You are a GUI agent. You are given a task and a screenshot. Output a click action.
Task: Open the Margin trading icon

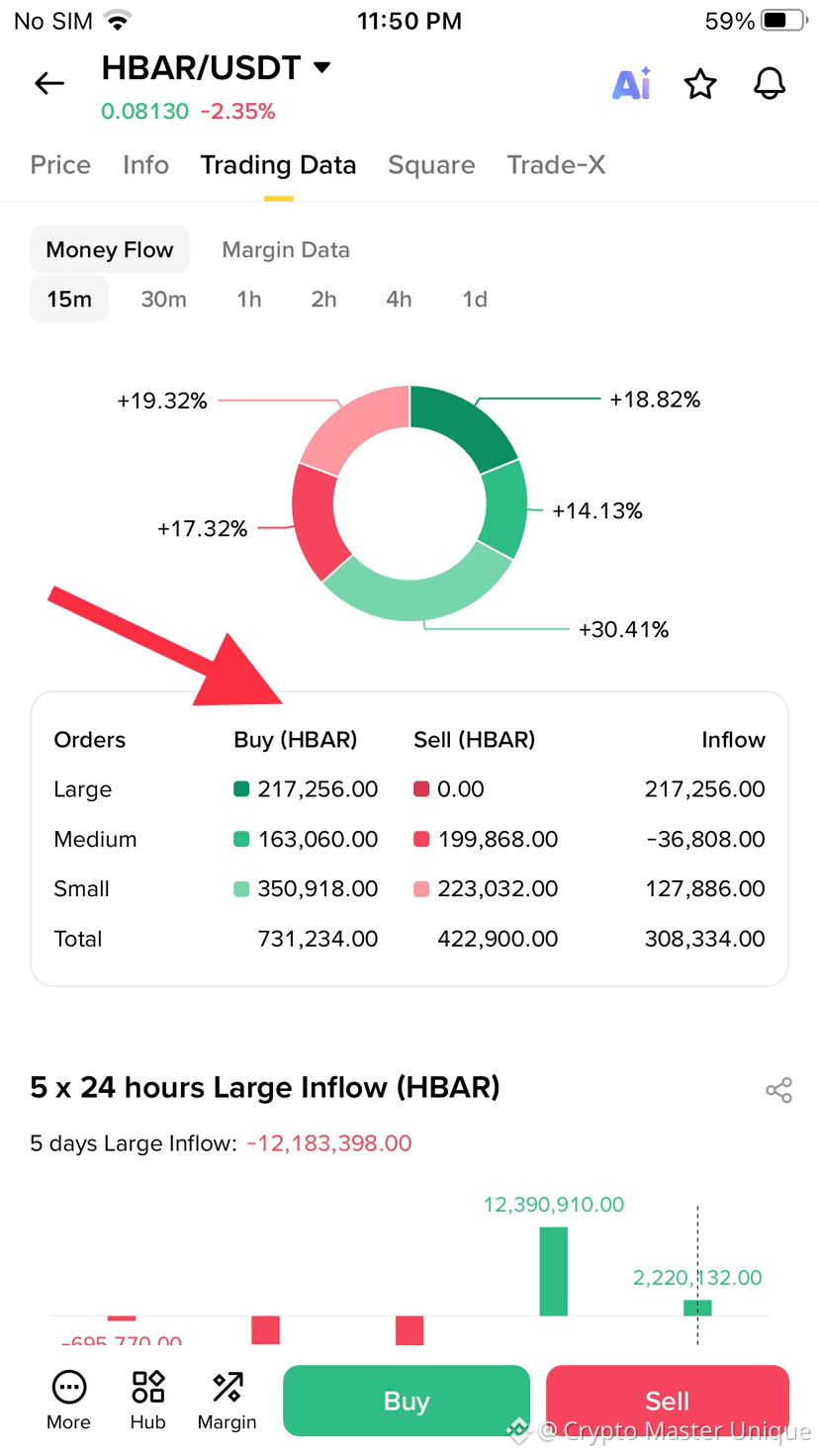tap(227, 1401)
